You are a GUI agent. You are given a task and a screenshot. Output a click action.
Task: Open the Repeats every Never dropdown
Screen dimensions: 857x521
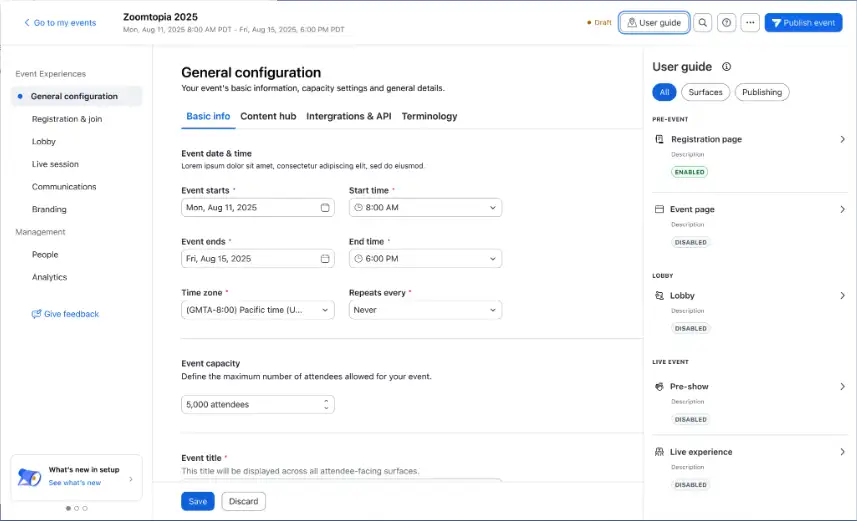coord(425,310)
